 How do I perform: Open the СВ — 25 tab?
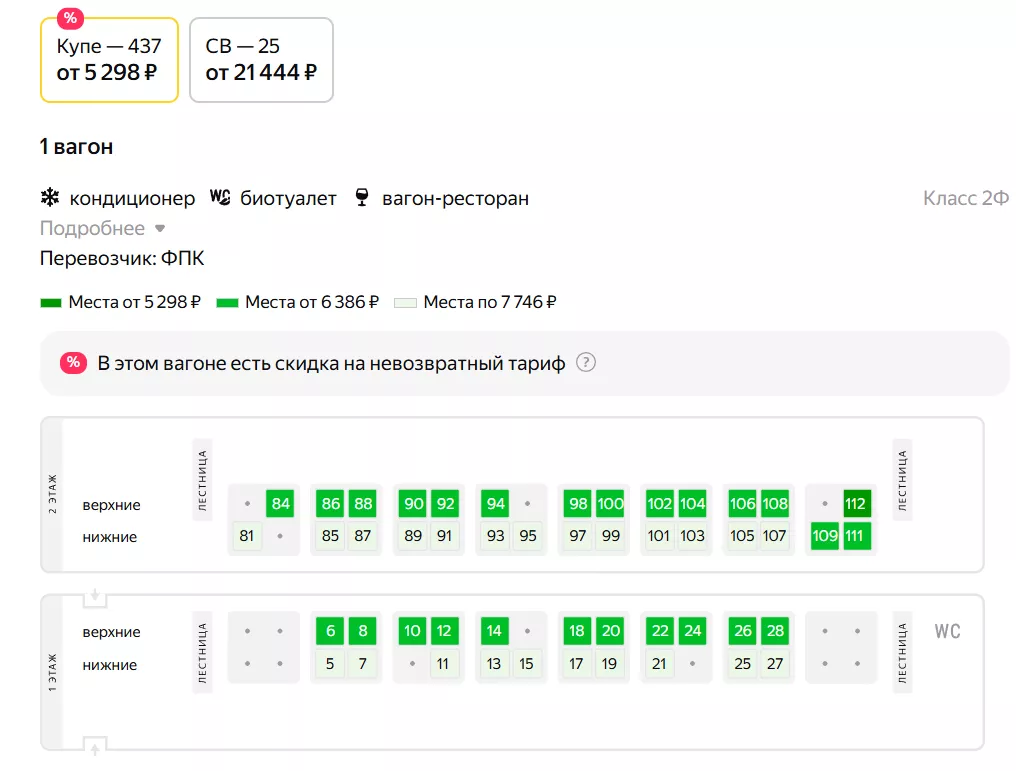coord(261,60)
